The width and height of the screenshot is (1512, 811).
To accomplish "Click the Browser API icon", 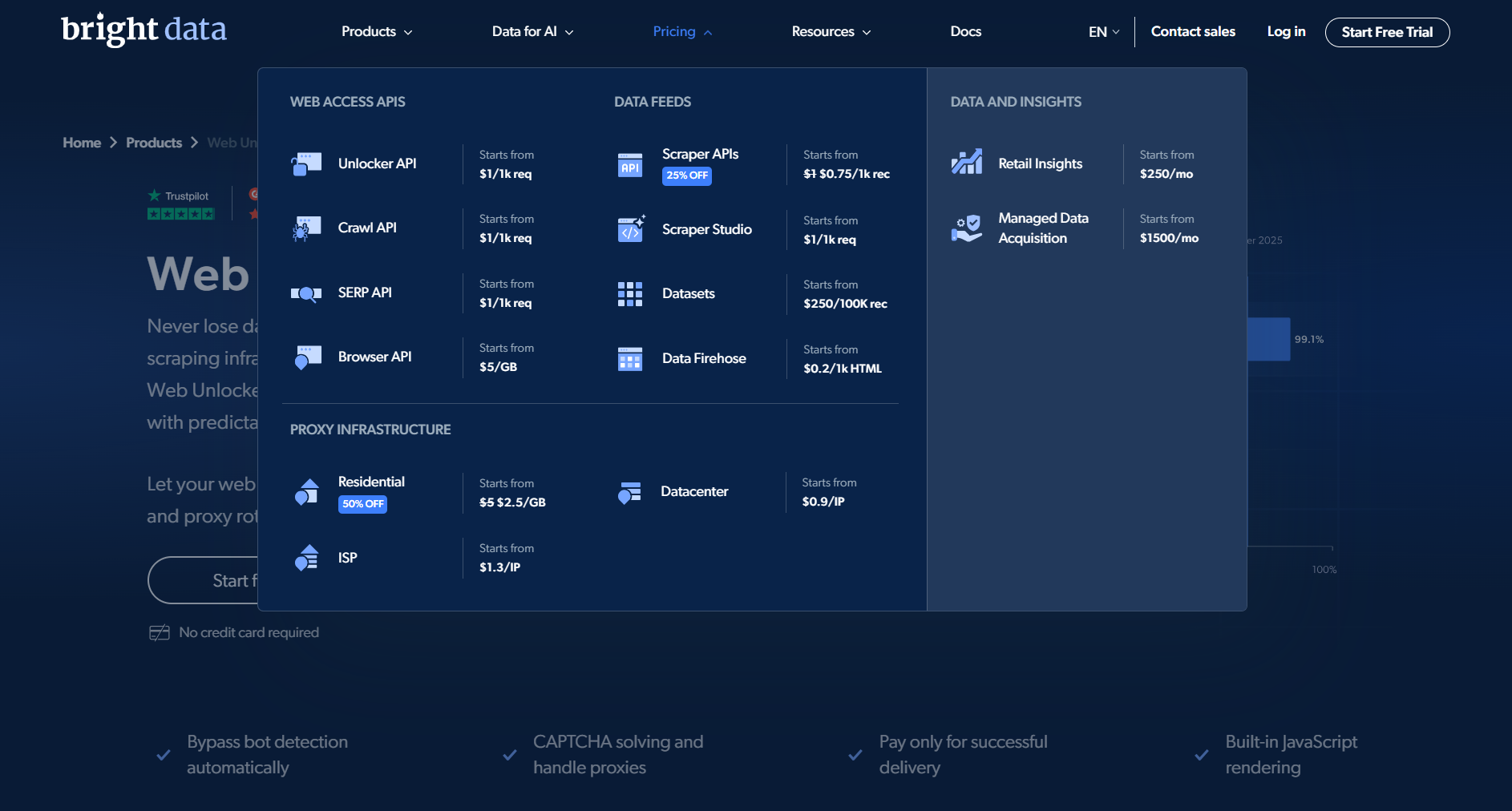I will pos(308,357).
